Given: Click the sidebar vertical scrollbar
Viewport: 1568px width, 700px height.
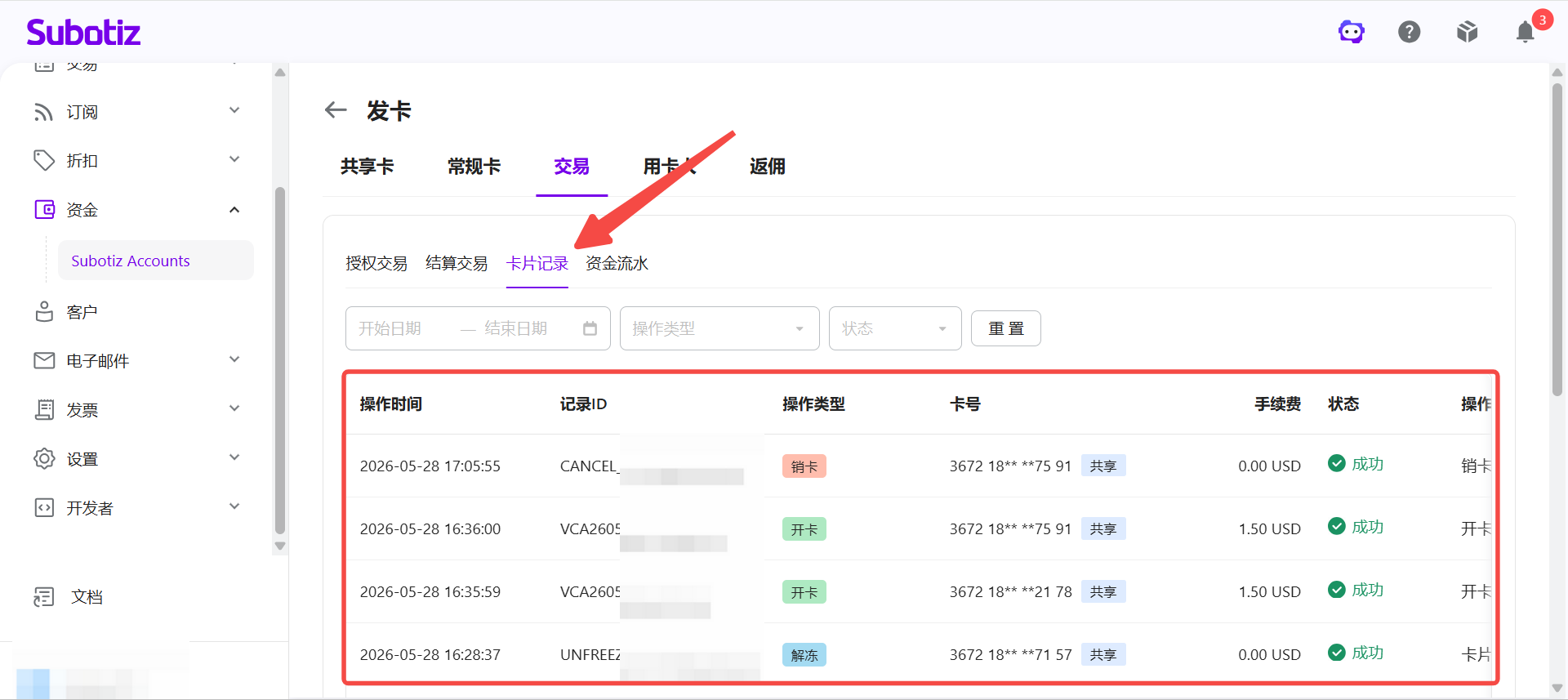Looking at the screenshot, I should (280, 359).
